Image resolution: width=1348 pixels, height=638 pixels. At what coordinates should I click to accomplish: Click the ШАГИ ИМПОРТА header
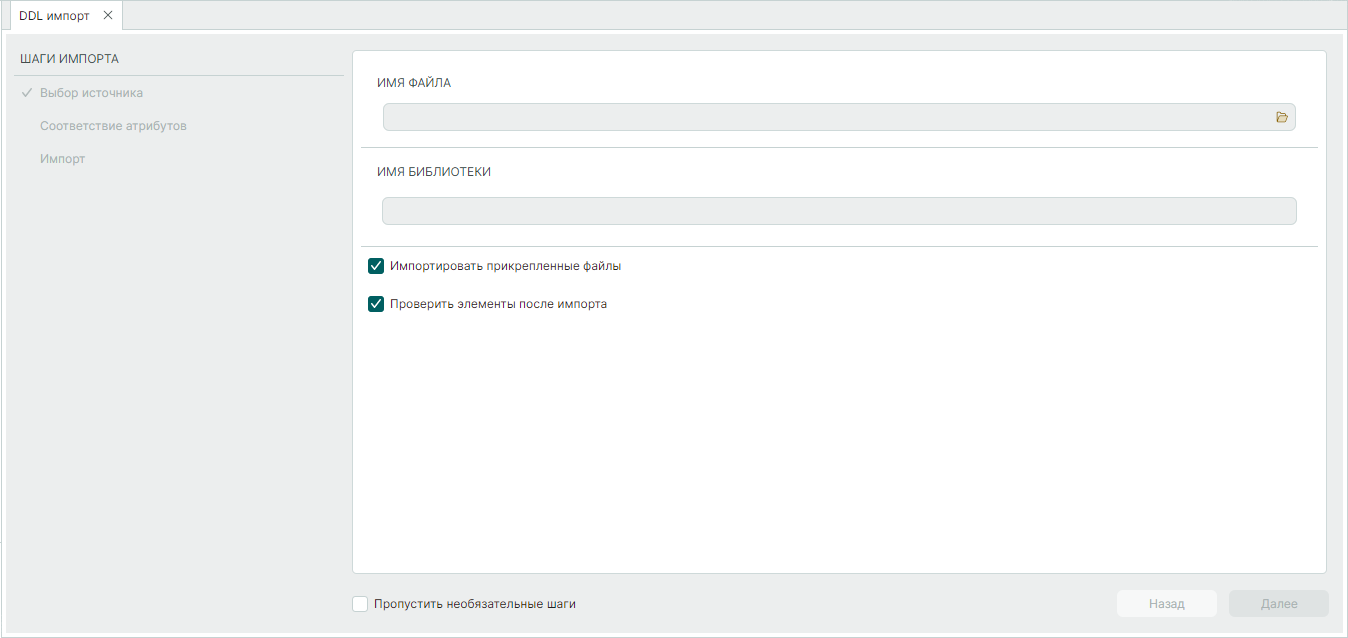click(69, 59)
